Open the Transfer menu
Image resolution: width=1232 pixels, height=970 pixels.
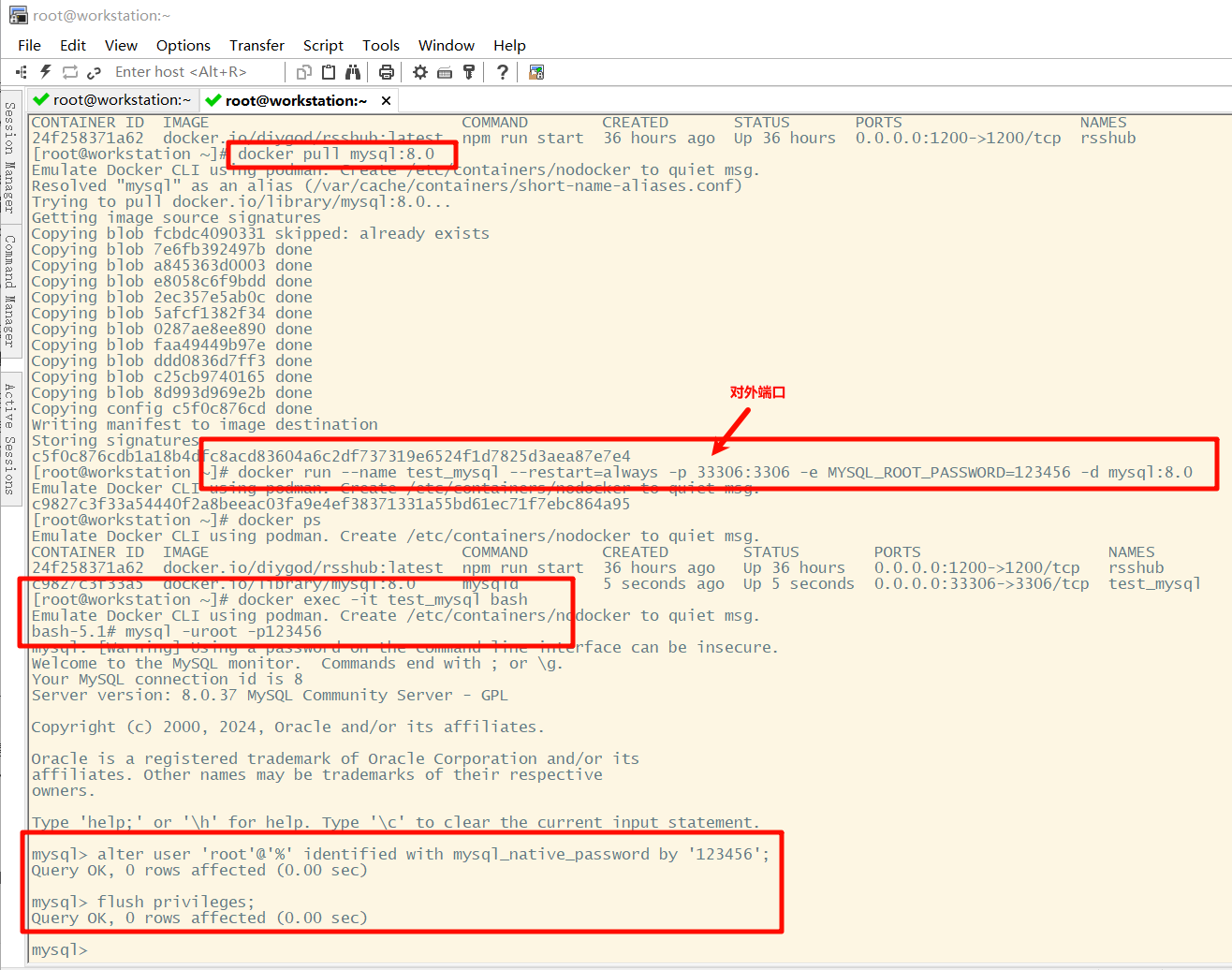point(257,45)
